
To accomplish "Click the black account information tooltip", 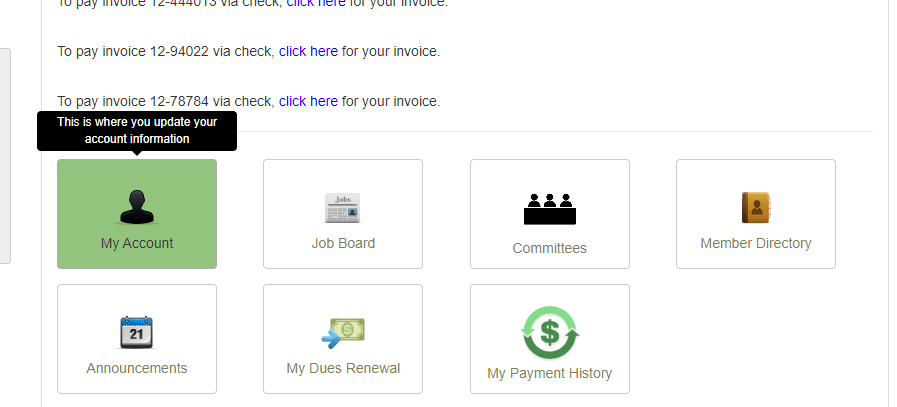I will point(137,131).
